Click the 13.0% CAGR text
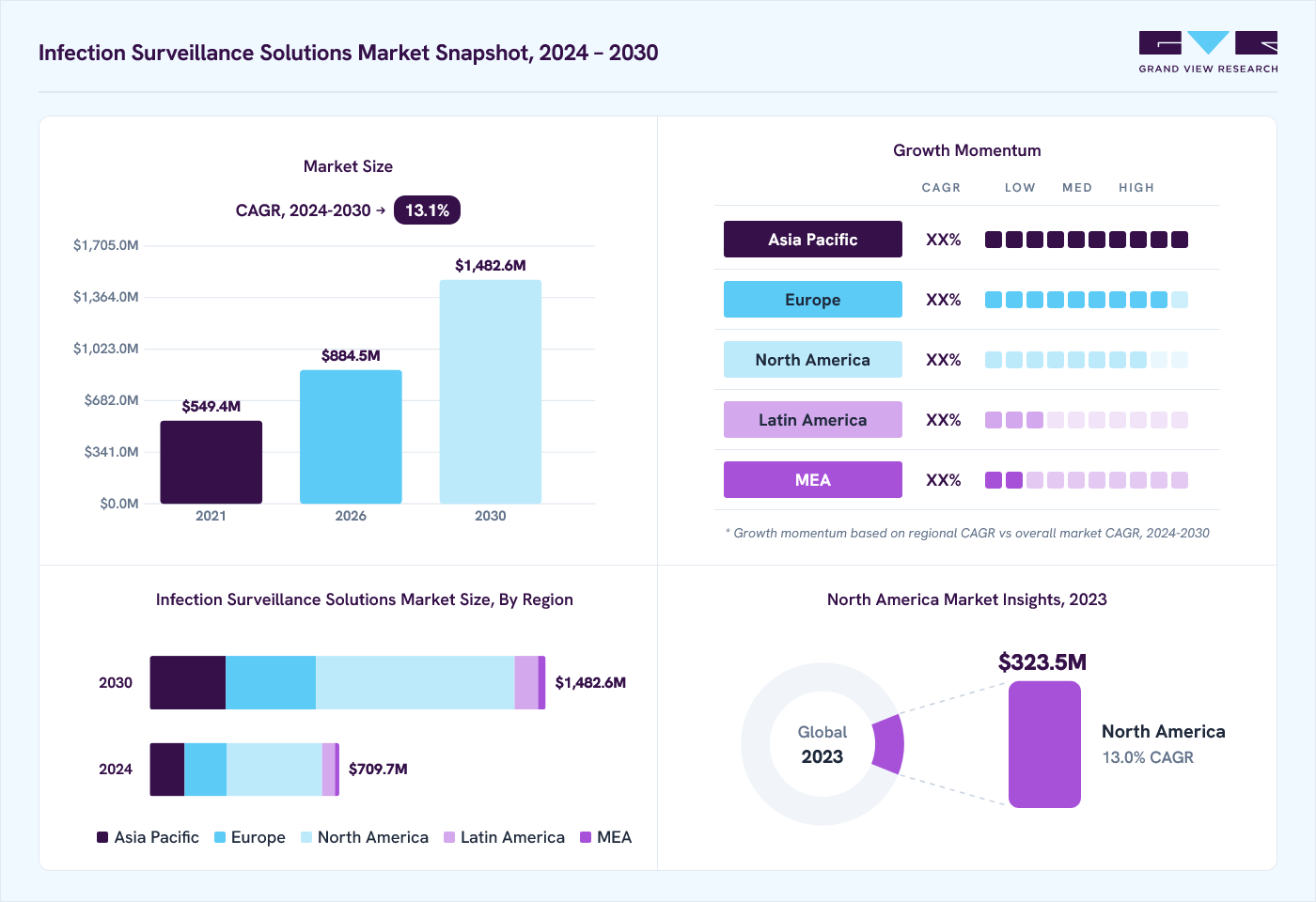Viewport: 1316px width, 902px height. 1148,757
